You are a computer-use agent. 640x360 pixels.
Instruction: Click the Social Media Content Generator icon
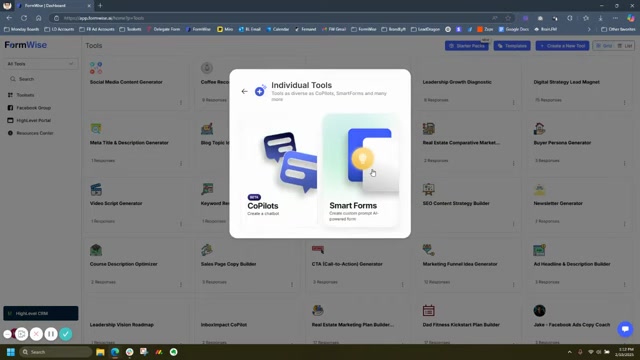[96, 68]
